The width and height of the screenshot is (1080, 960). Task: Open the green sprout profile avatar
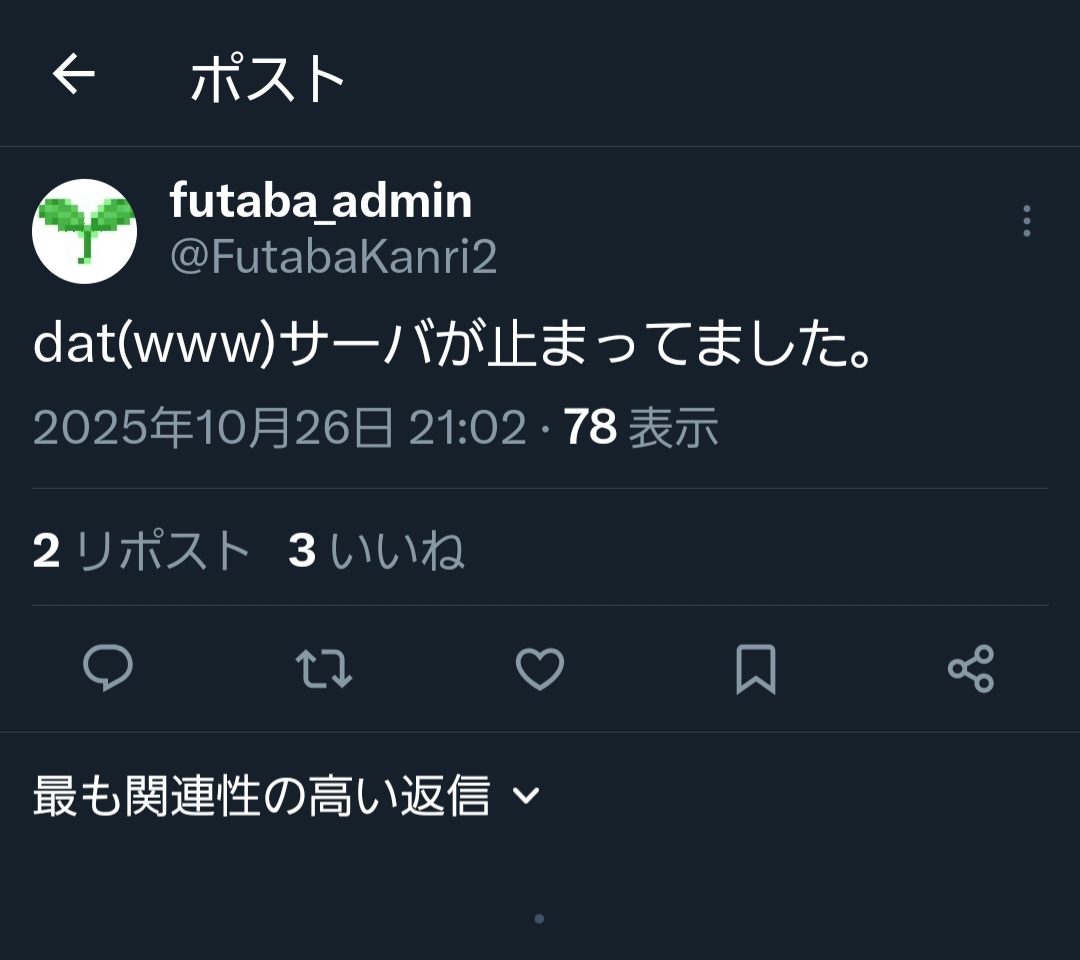[85, 231]
